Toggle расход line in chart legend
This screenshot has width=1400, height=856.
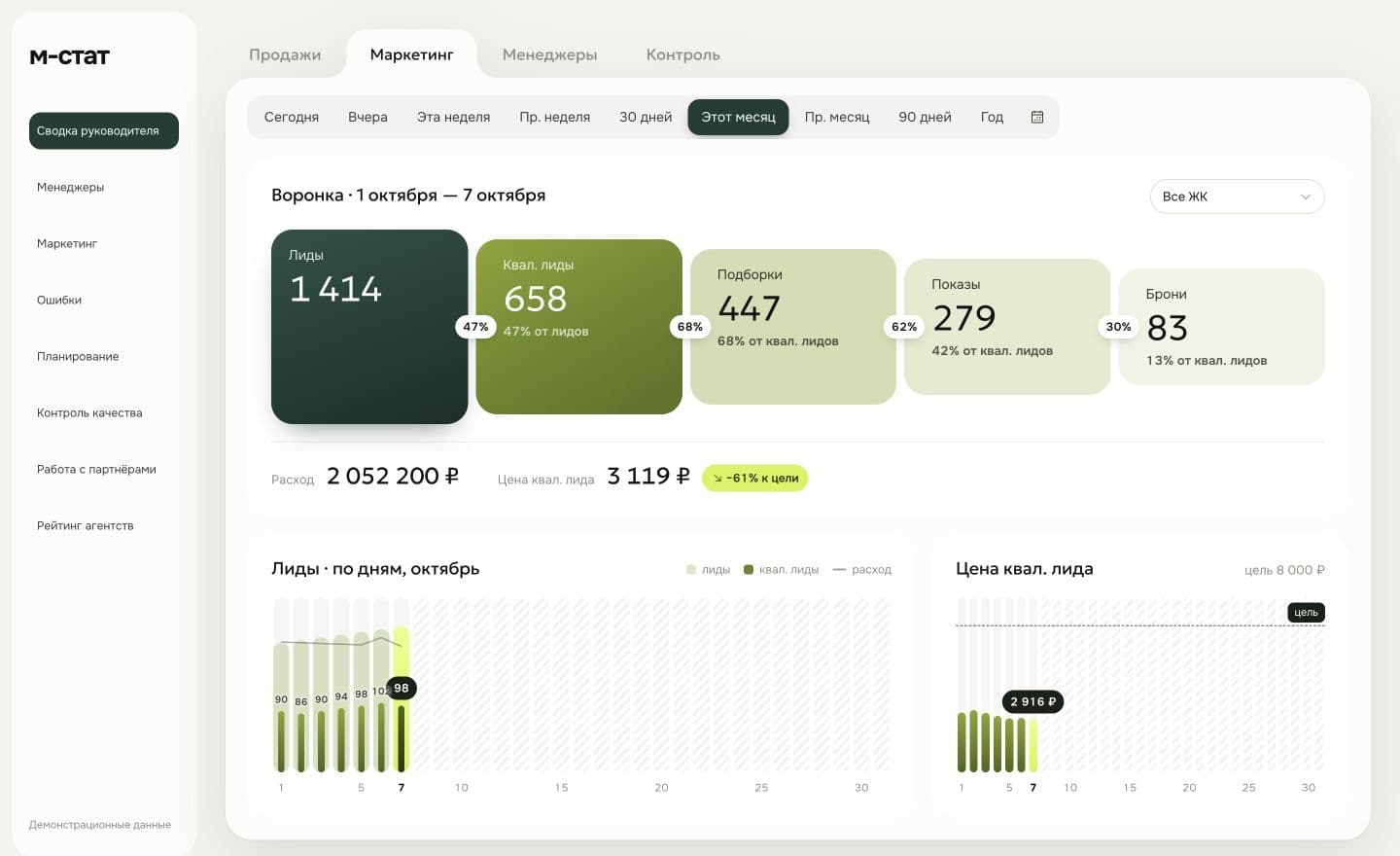(x=862, y=570)
